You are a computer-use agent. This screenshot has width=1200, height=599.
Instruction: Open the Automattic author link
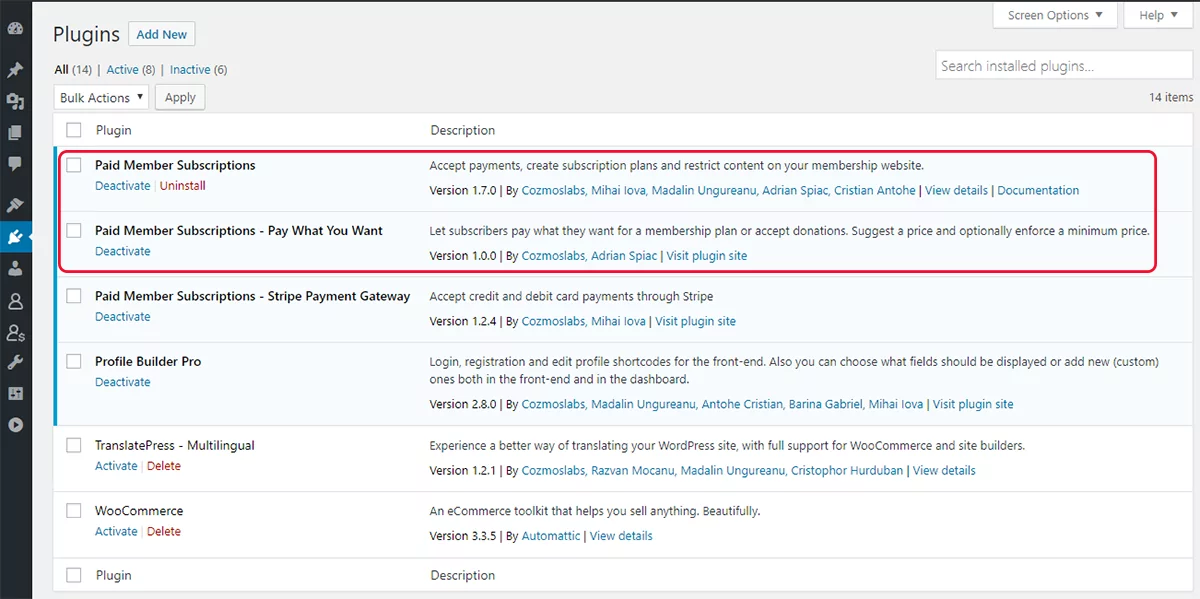pyautogui.click(x=551, y=536)
